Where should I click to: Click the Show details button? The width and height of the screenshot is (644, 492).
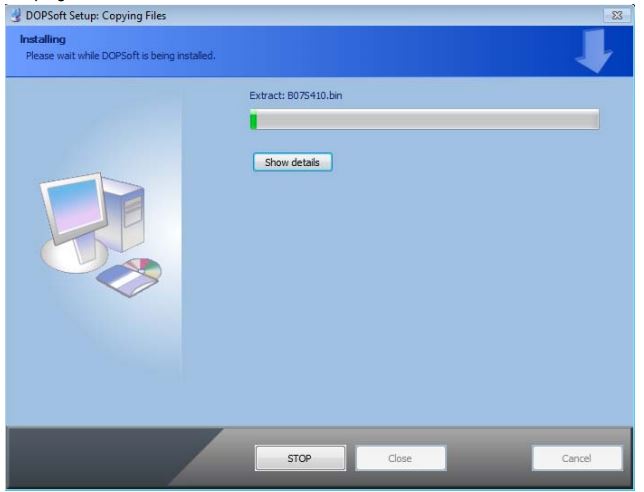click(292, 162)
